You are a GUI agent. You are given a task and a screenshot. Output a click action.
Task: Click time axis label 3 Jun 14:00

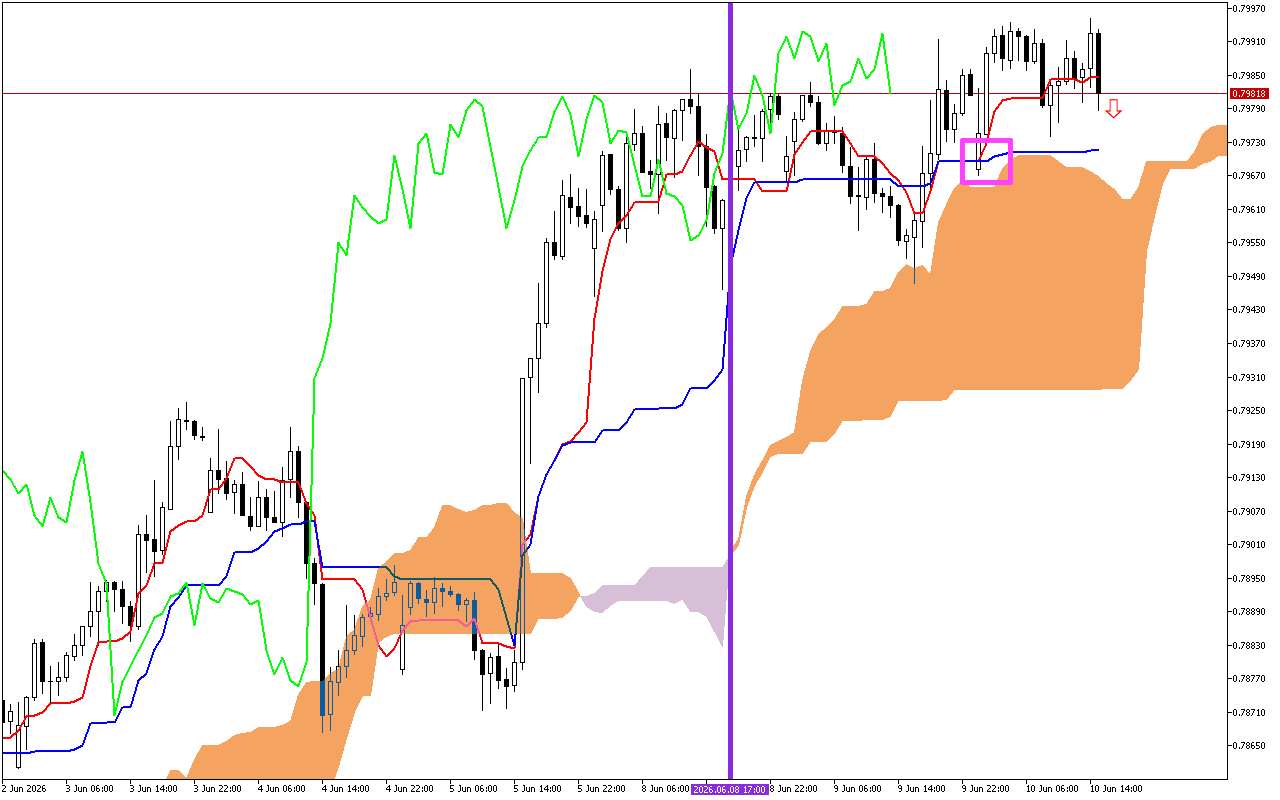click(153, 789)
